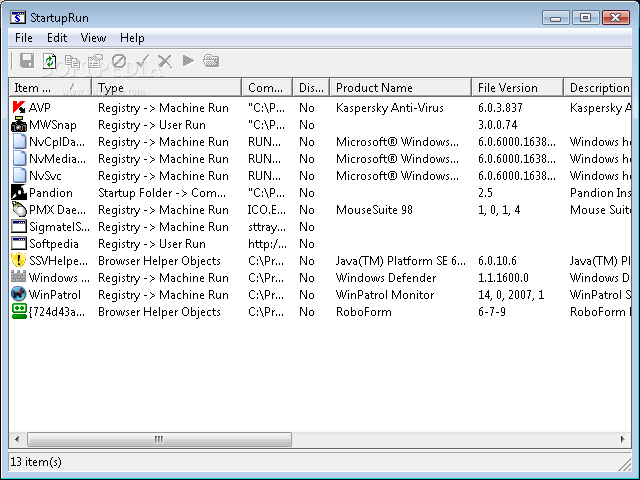Click the 'http:/...' command cell

tap(267, 244)
